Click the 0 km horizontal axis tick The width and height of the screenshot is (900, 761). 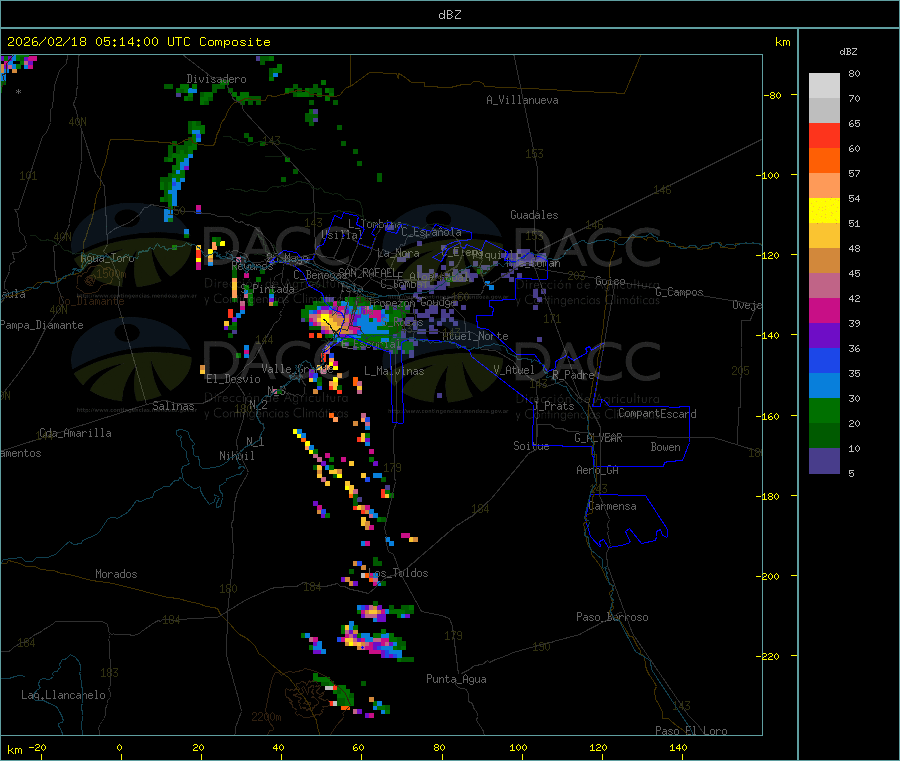point(119,747)
